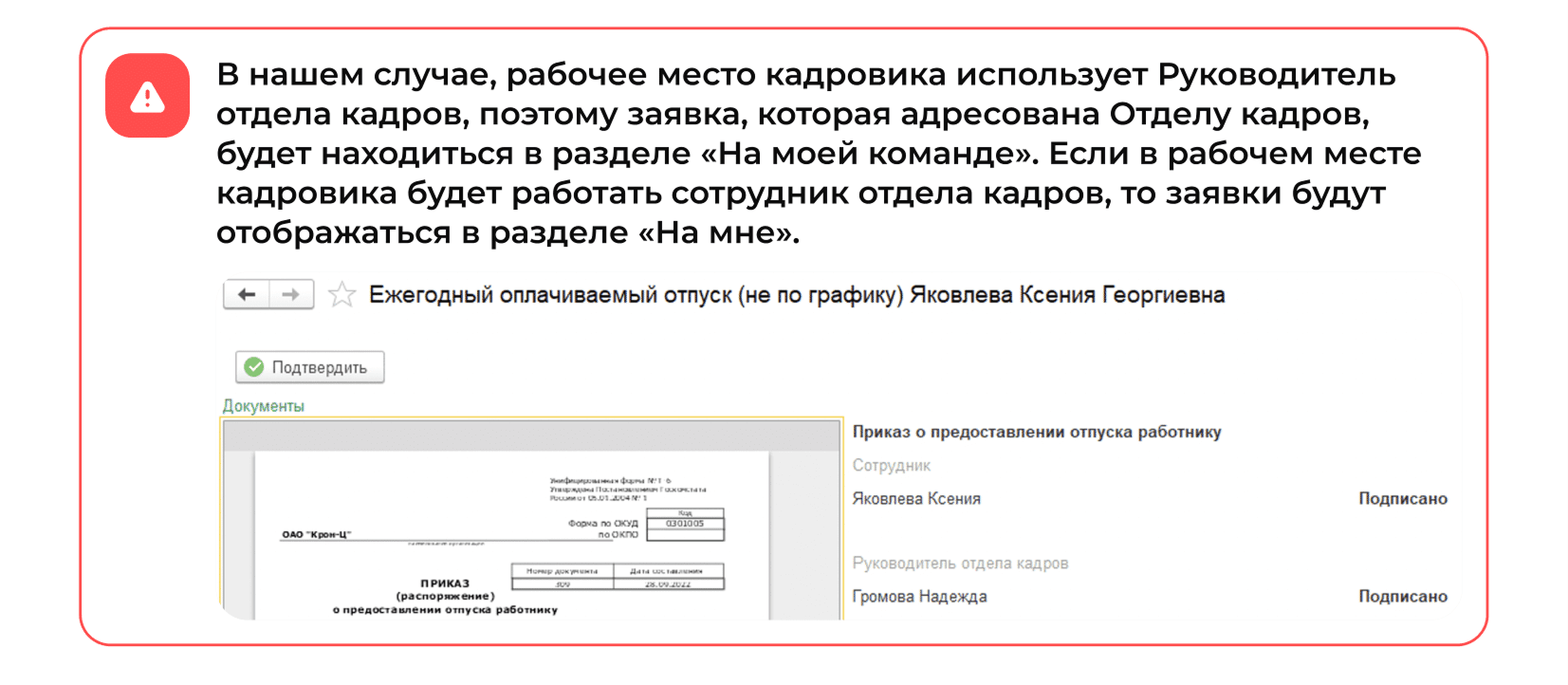The height and width of the screenshot is (685, 1568).
Task: Click Подписано status next to Яковлева Ксения
Action: point(1402,499)
